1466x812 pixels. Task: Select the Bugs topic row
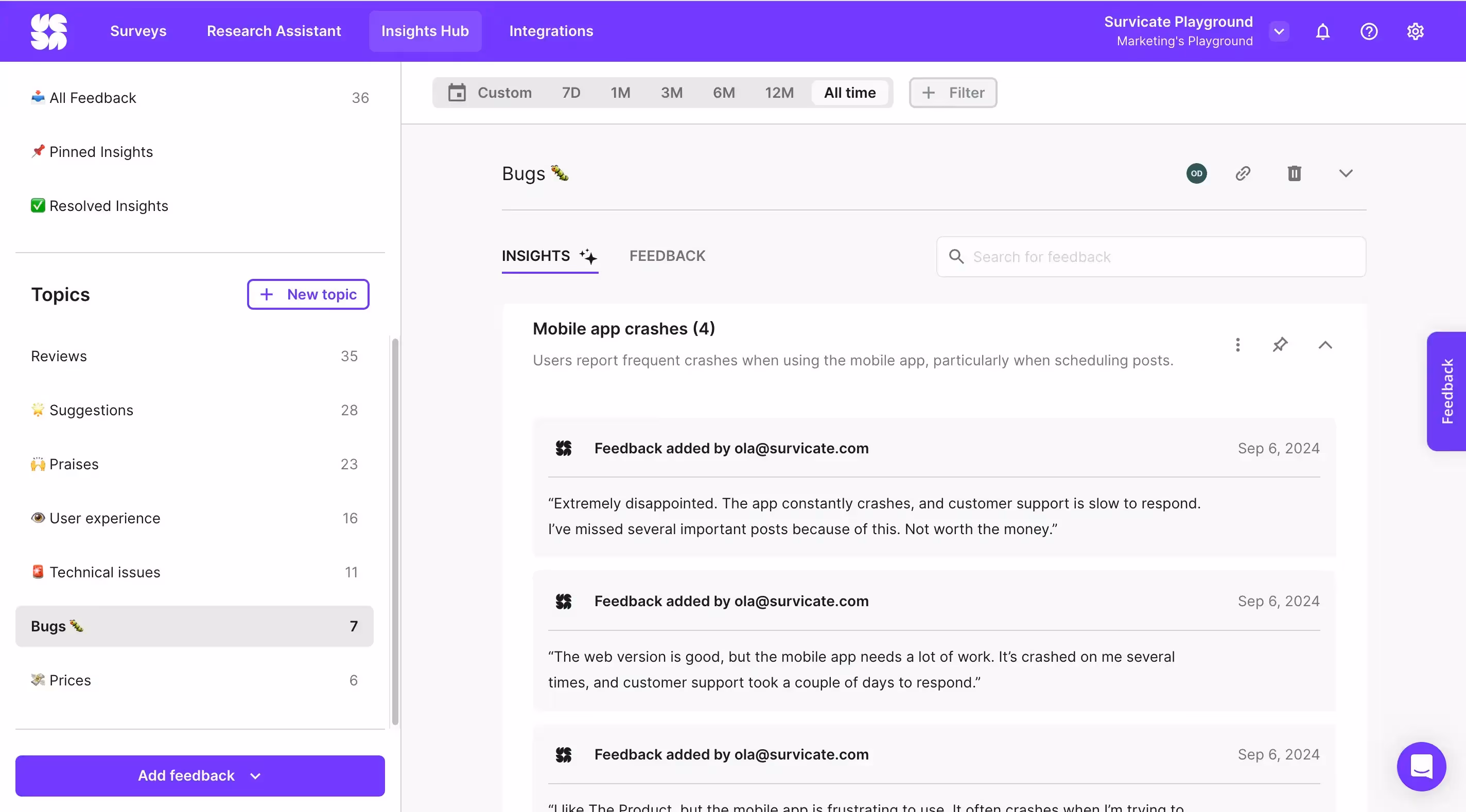coord(195,626)
